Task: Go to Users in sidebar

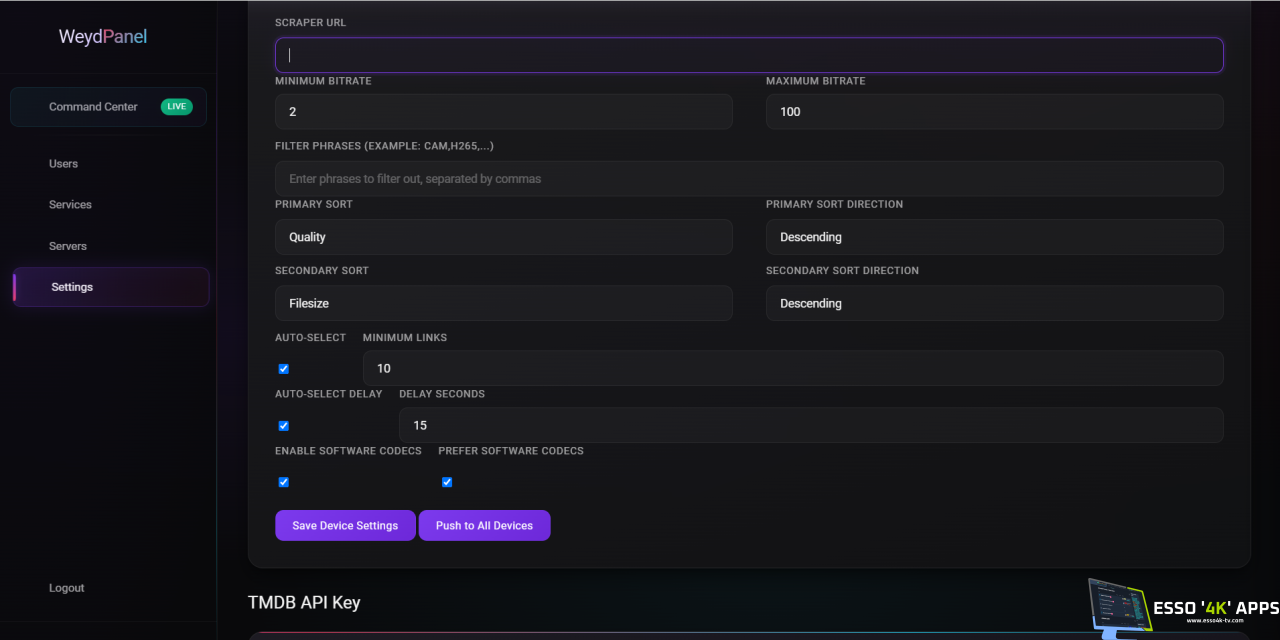Action: (x=63, y=164)
